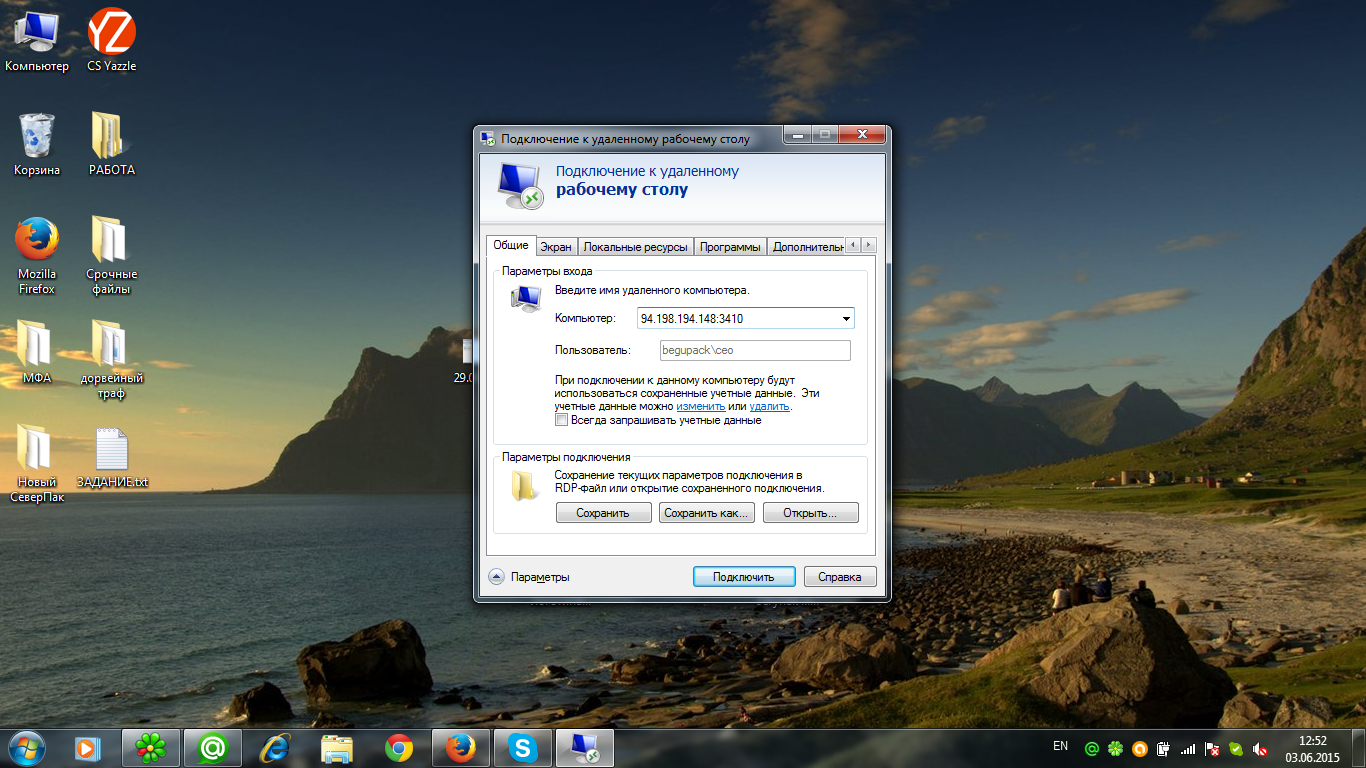
Task: Open the Remote Desktop title bar system icon
Action: (487, 139)
